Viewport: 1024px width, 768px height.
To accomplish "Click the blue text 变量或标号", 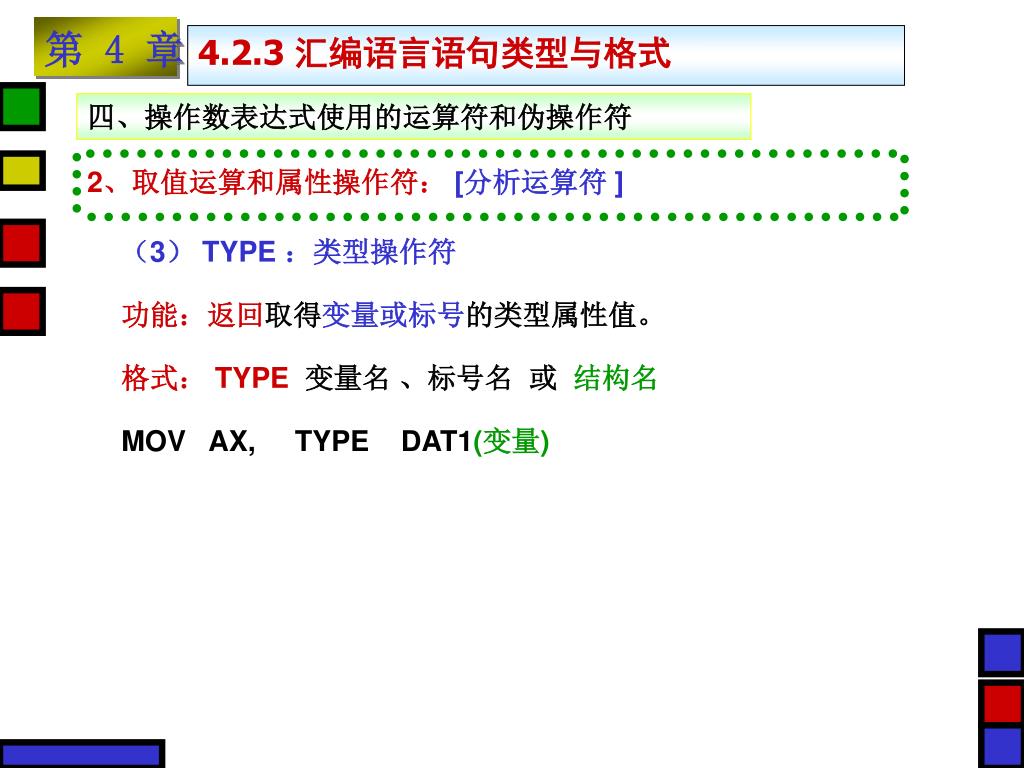I will pyautogui.click(x=392, y=315).
